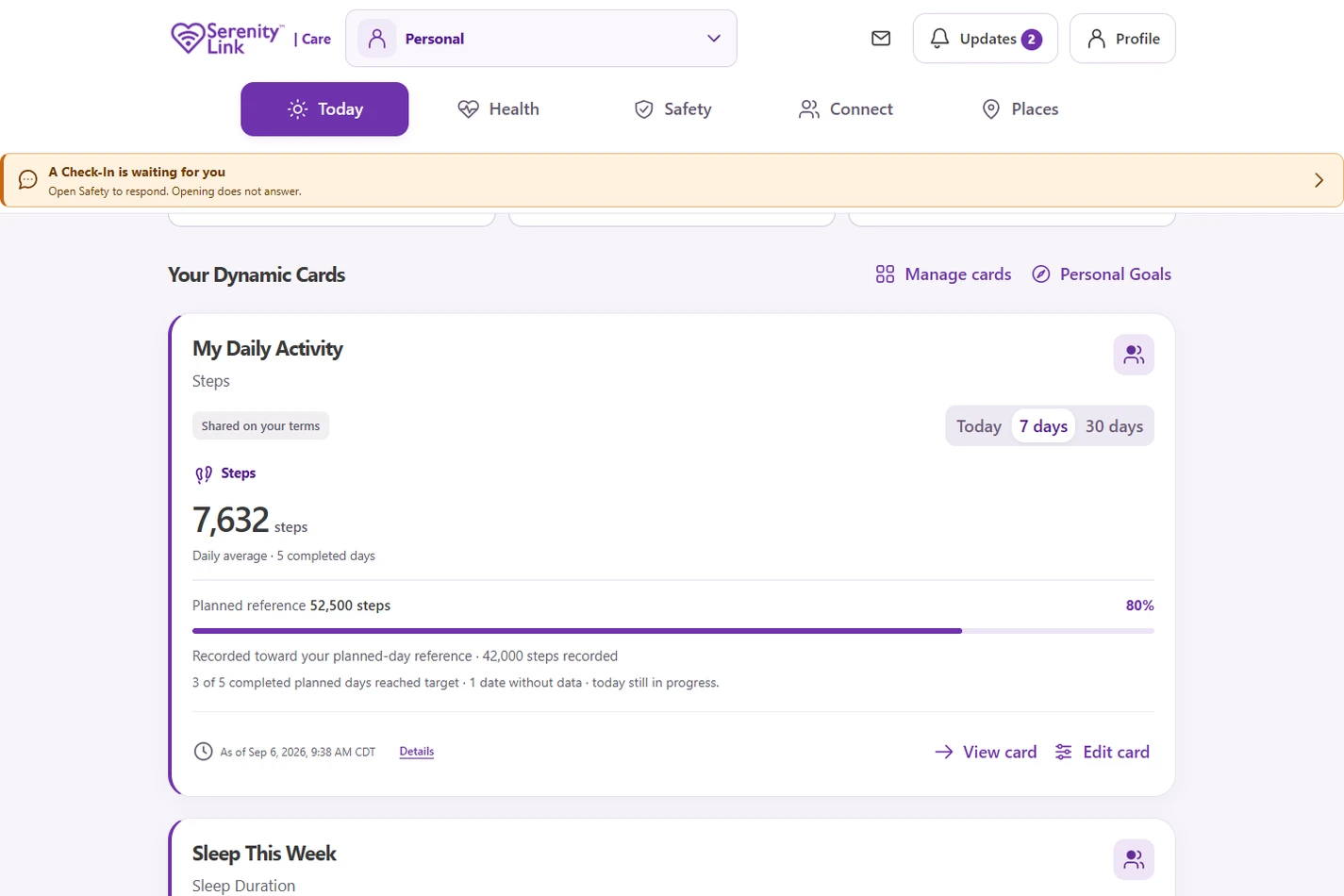The image size is (1344, 896).
Task: Select the 30 days range
Action: 1114,426
